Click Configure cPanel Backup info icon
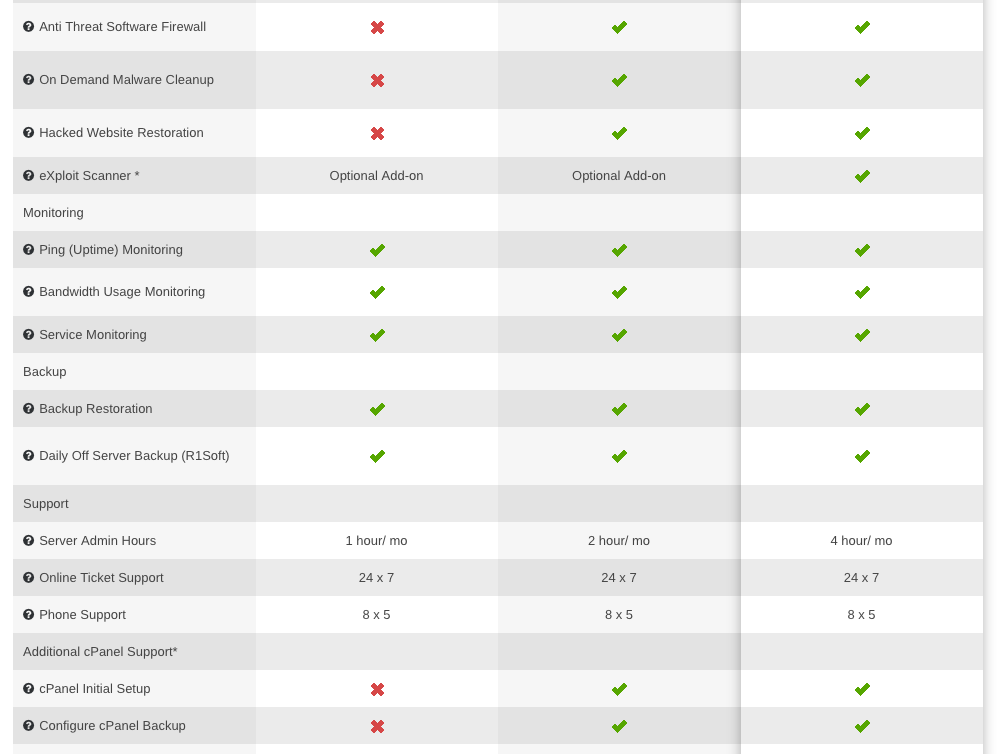The width and height of the screenshot is (997, 754). [29, 725]
